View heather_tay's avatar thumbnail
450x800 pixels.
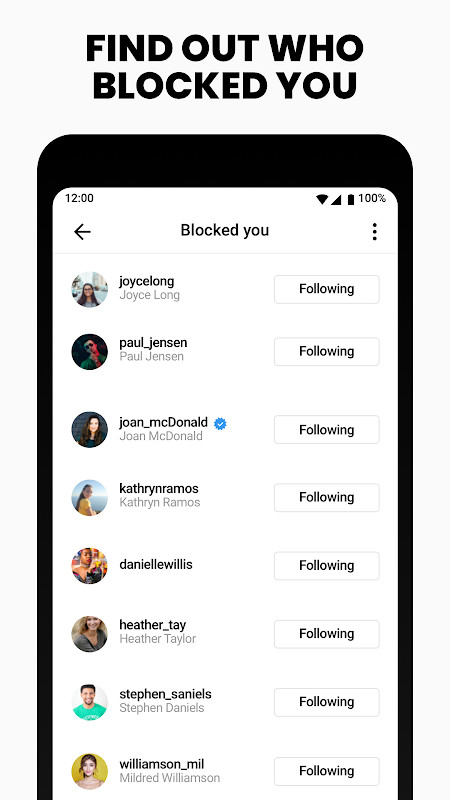pos(90,634)
